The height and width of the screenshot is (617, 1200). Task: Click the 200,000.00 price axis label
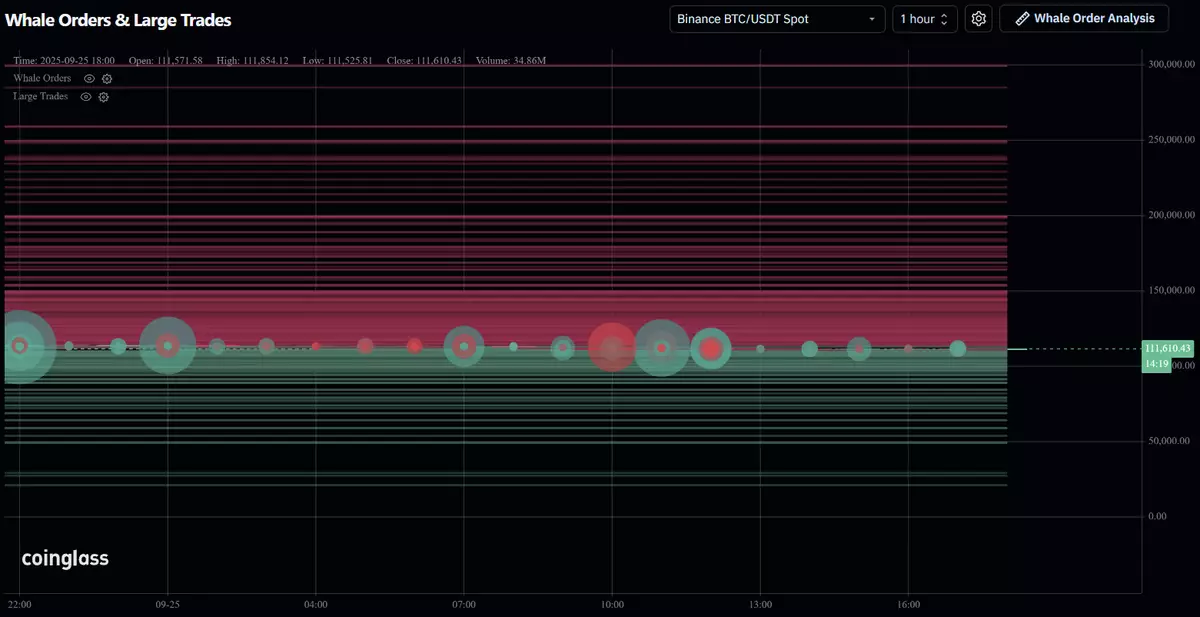point(1171,215)
